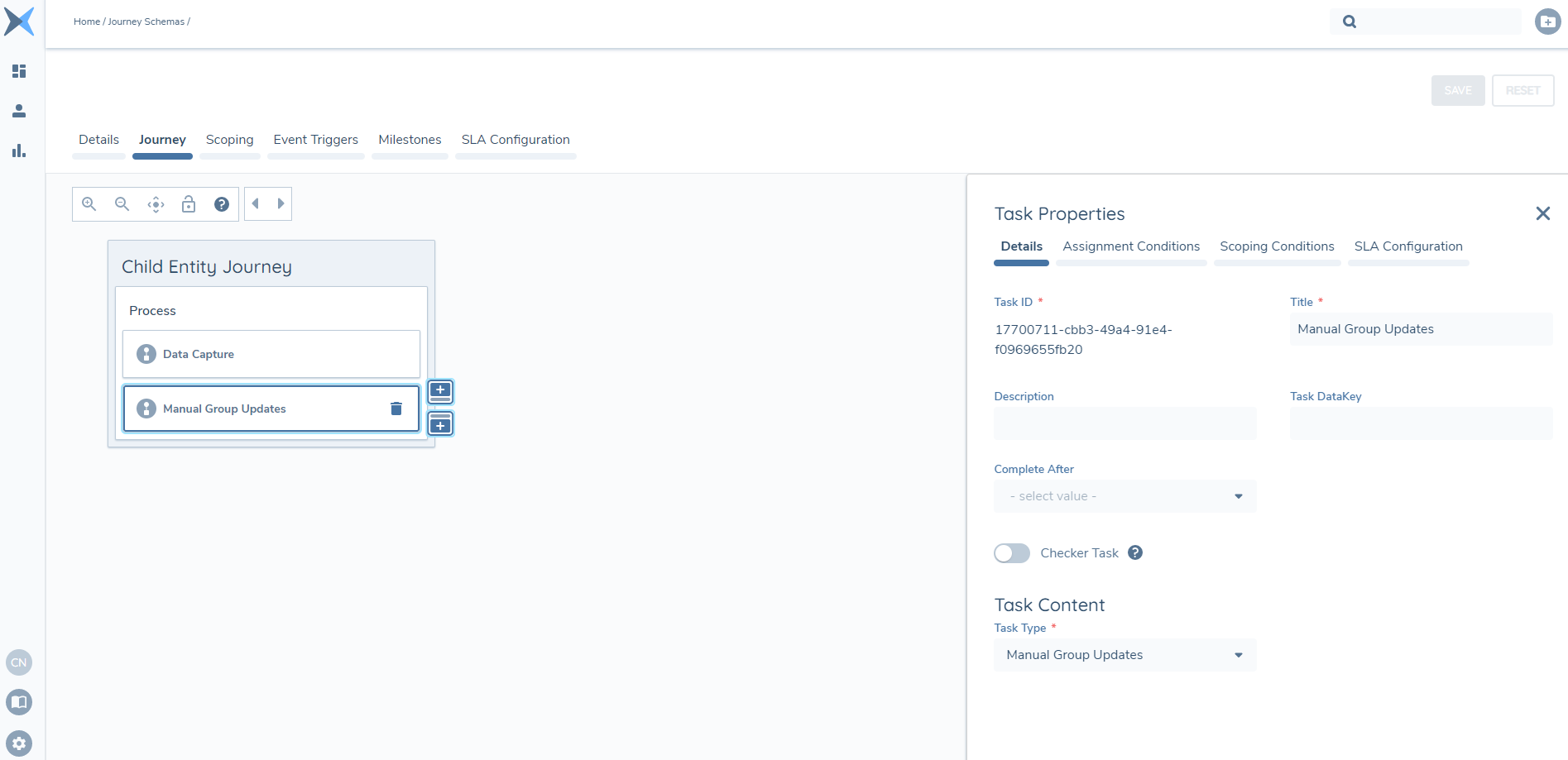This screenshot has height=760, width=1568.
Task: Click inside the Description field
Action: (1124, 423)
